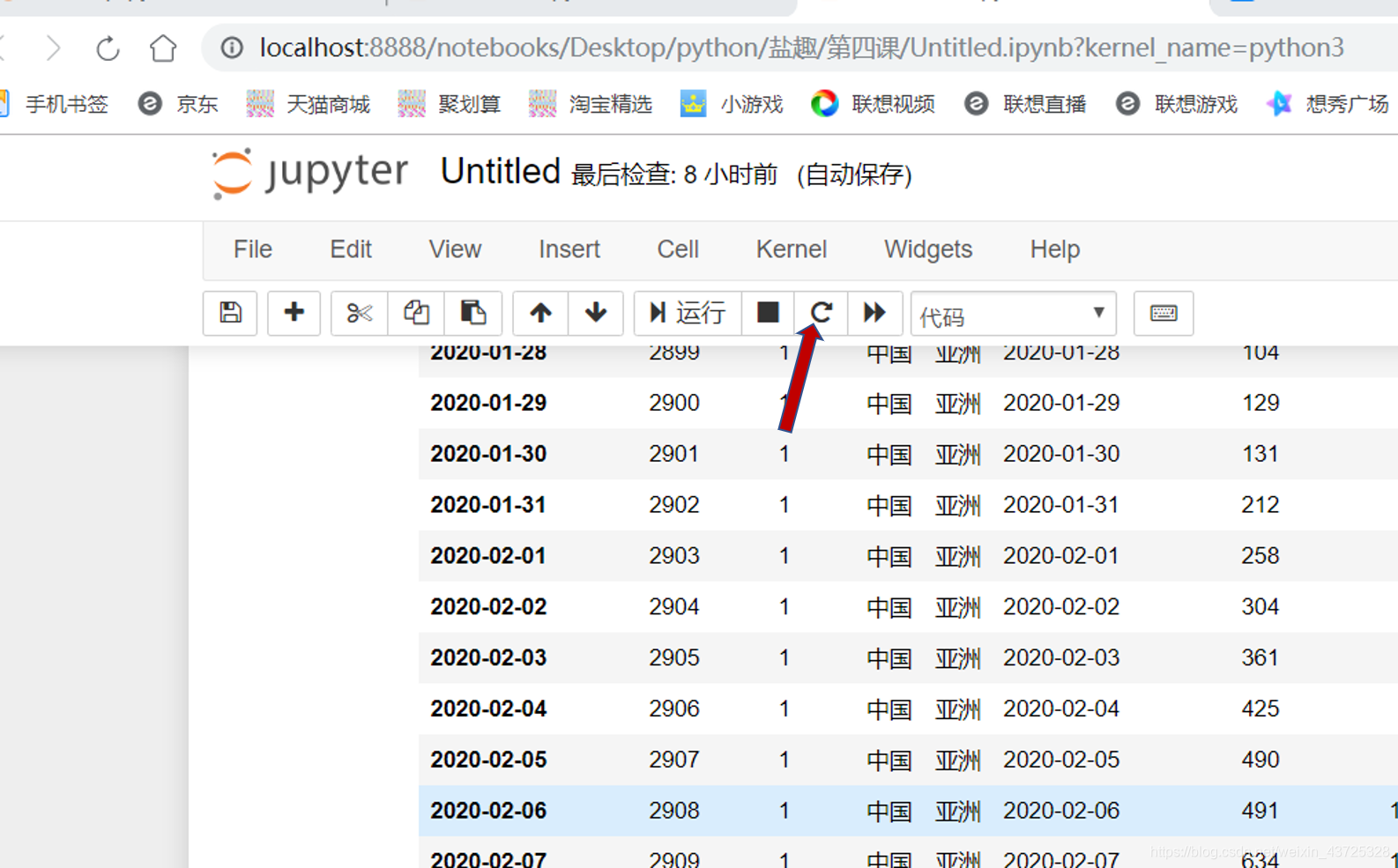Viewport: 1398px width, 868px height.
Task: Select the 2020-01-30 index cell
Action: click(488, 454)
